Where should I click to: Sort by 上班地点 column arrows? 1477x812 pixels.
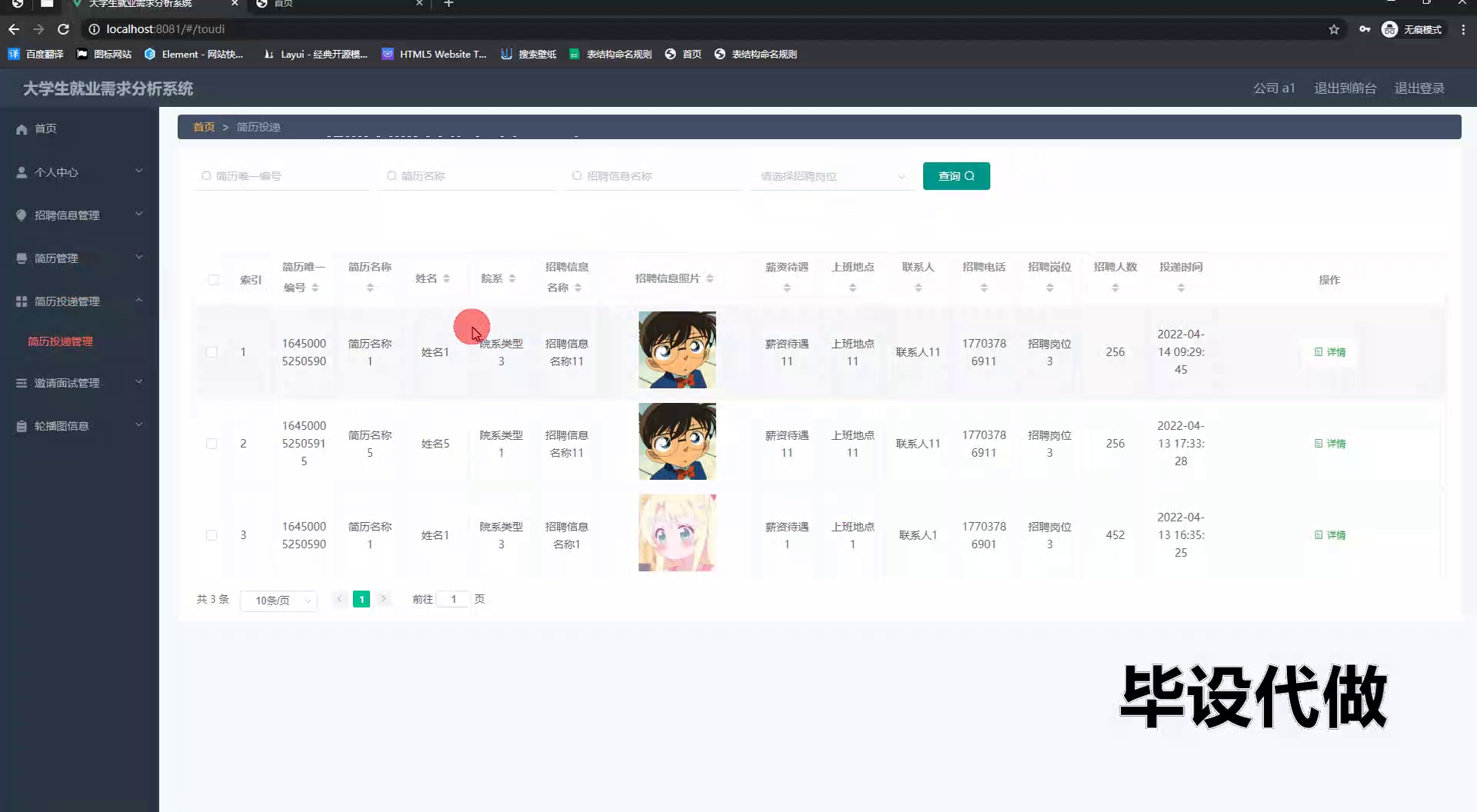852,288
